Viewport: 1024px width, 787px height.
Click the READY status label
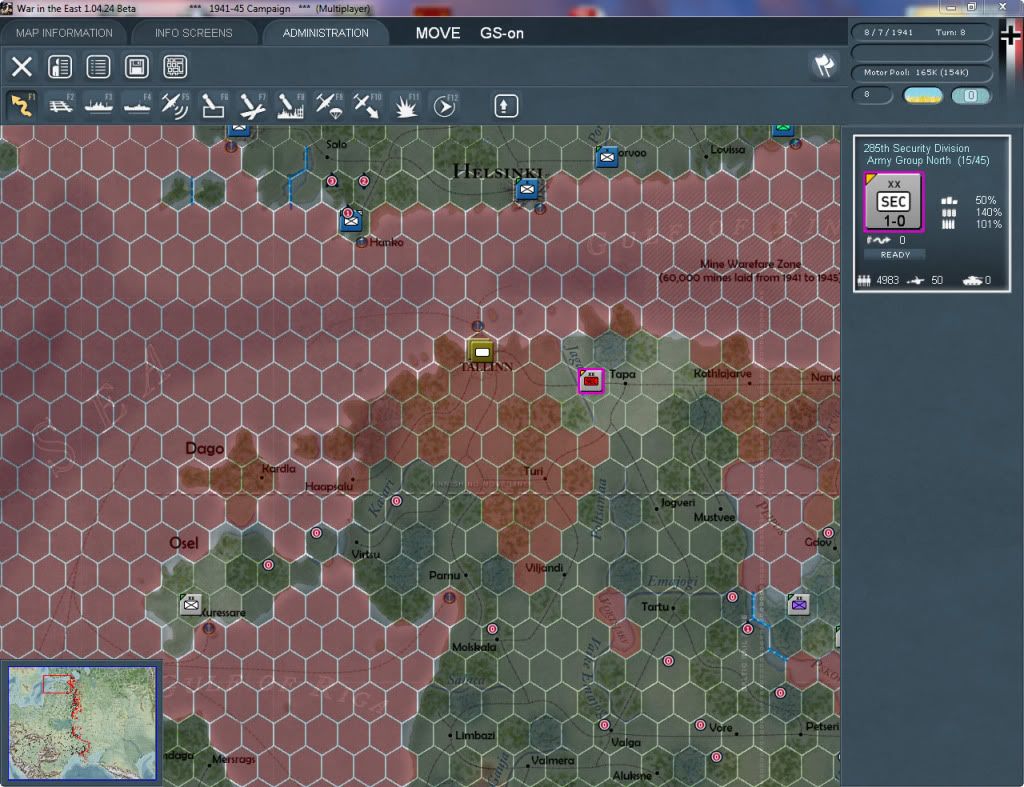895,255
